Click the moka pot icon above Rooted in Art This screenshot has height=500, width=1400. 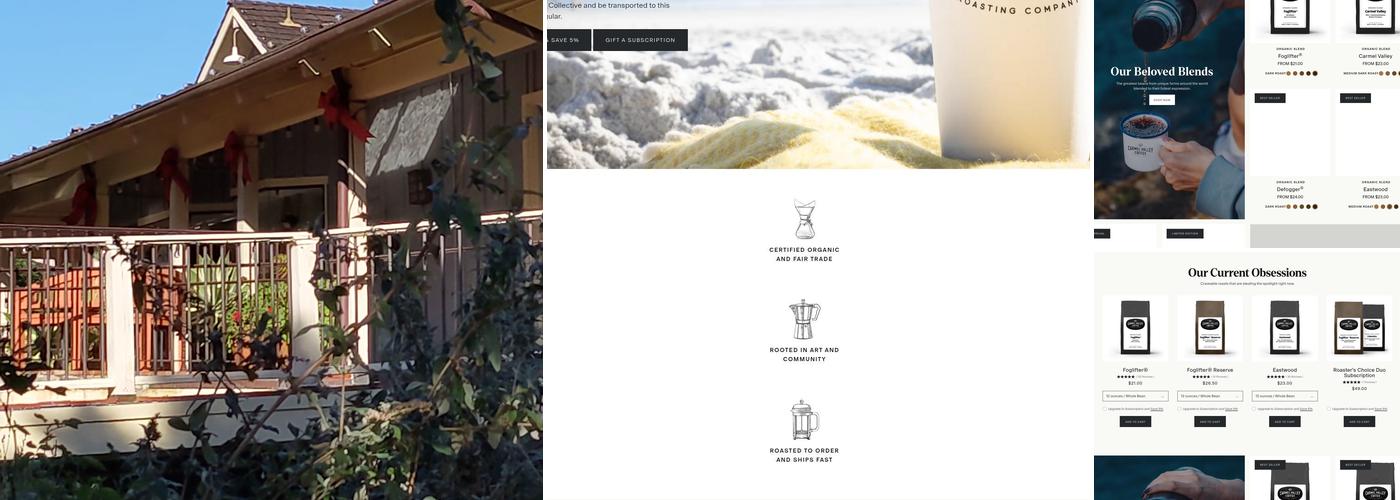coord(804,320)
